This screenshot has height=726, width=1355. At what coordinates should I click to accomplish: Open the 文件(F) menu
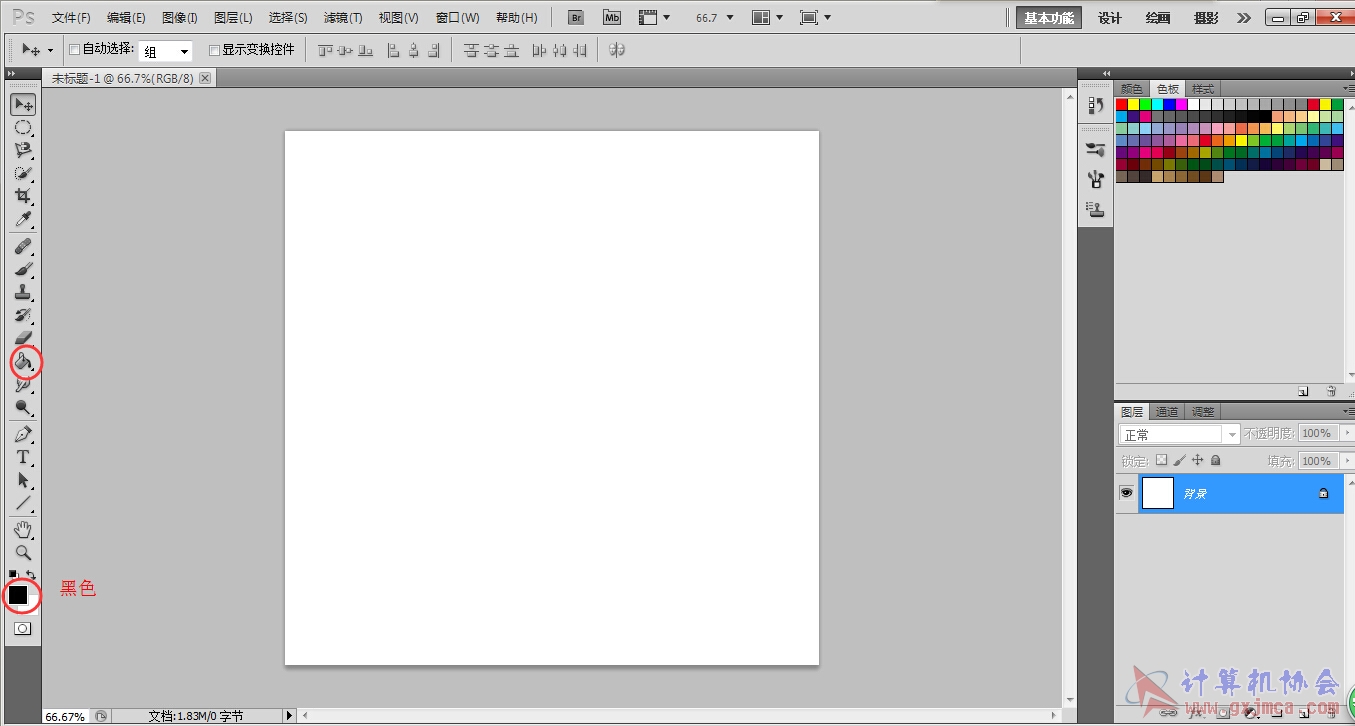click(71, 18)
